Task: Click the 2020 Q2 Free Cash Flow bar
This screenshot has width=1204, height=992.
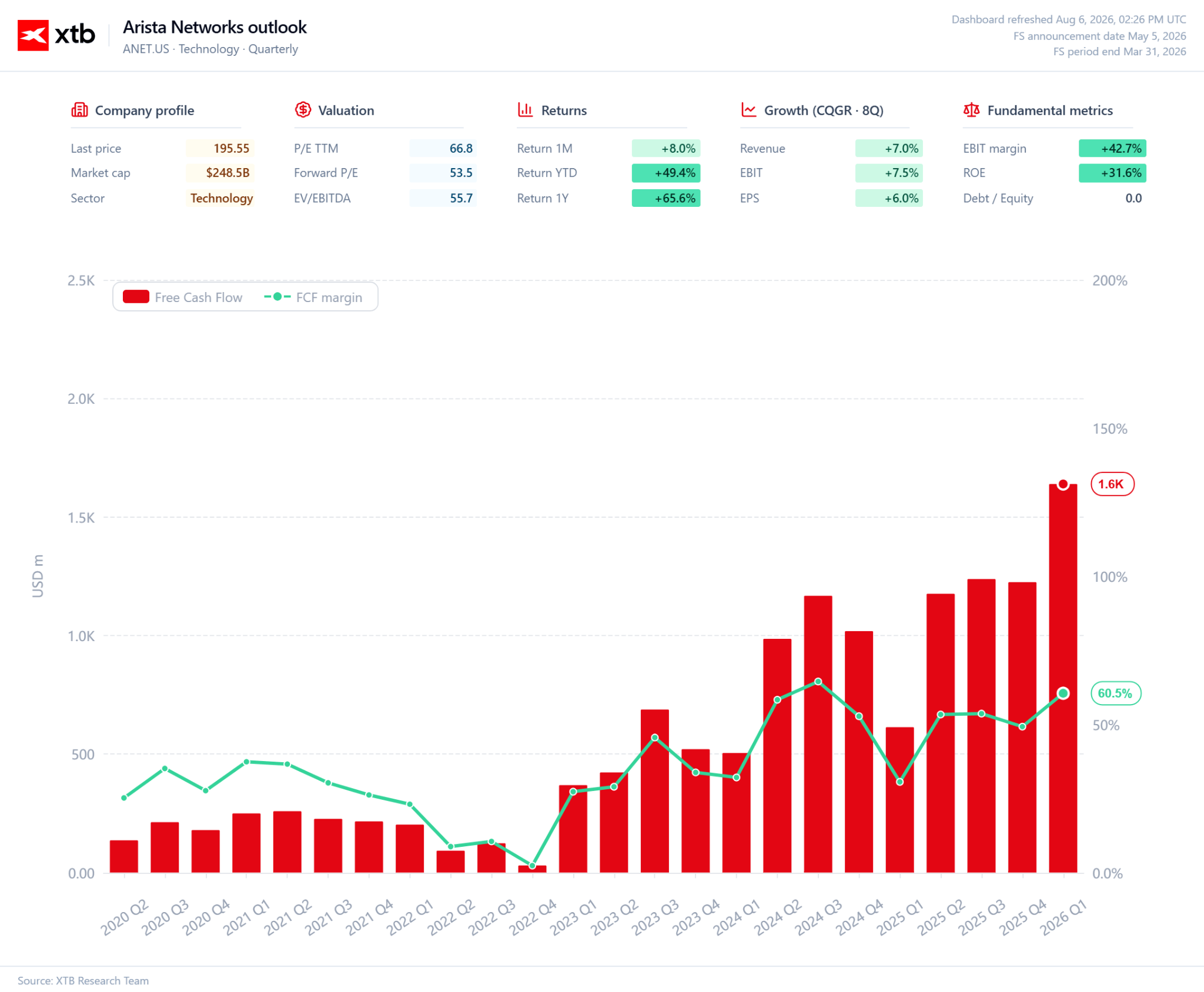Action: 124,856
